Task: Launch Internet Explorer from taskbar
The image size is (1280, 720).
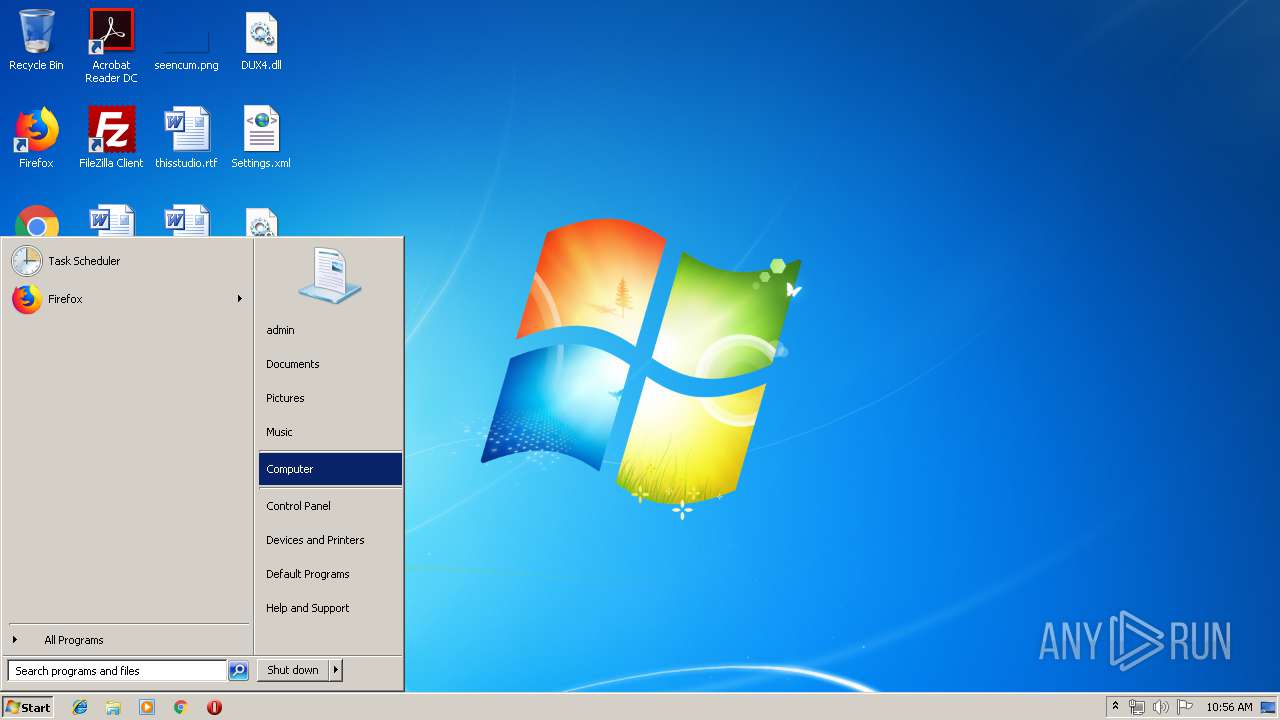Action: (80, 707)
